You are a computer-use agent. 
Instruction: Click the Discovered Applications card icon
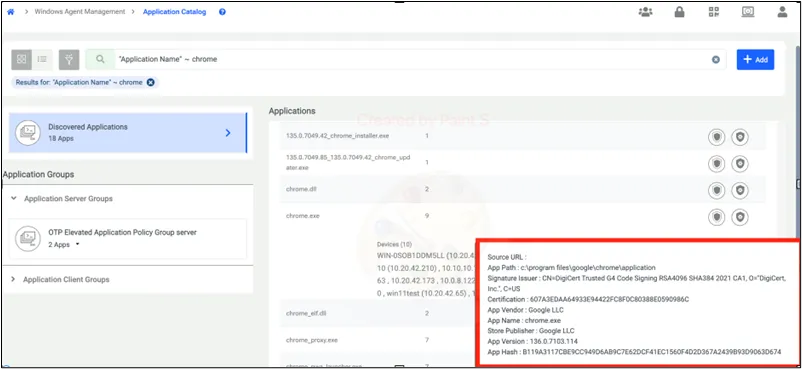click(x=28, y=133)
